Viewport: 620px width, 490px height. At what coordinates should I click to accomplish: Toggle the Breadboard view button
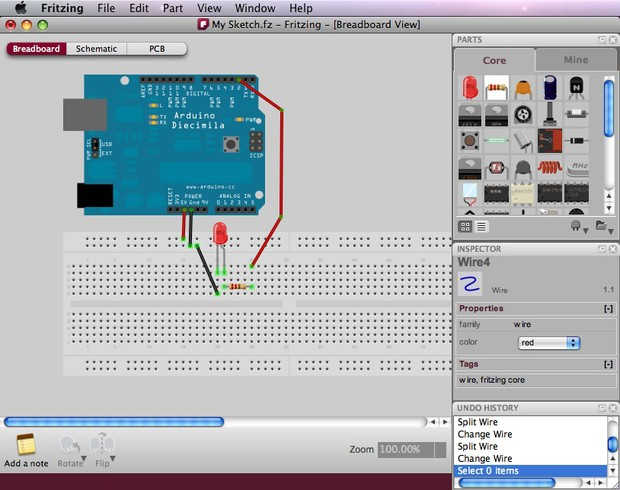point(36,48)
